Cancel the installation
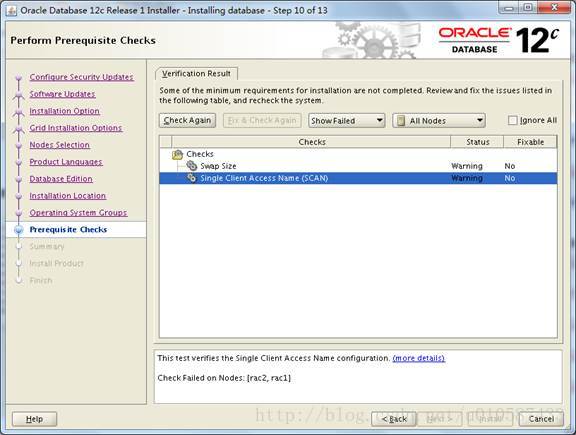The width and height of the screenshot is (576, 435). (541, 419)
